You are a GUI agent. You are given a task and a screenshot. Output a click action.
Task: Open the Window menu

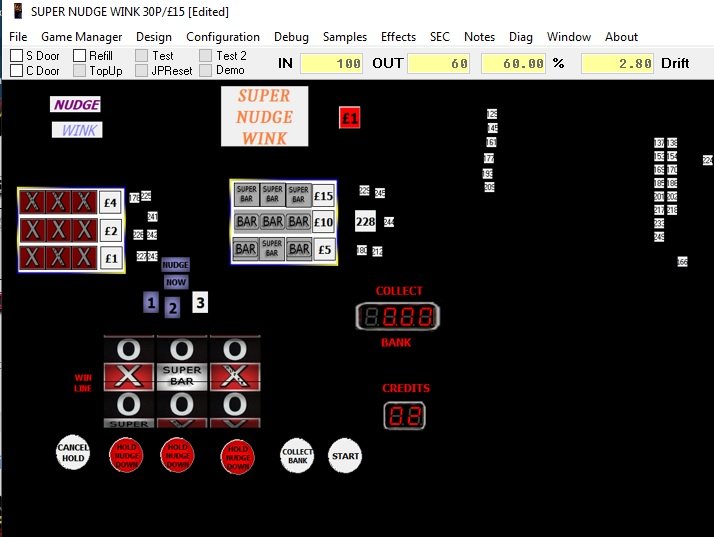(x=569, y=37)
